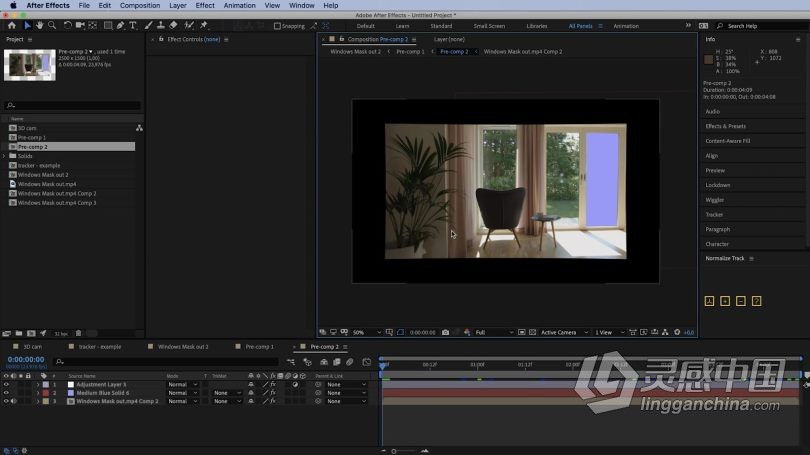The height and width of the screenshot is (455, 810).
Task: Open the 1 View layout dropdown
Action: 609,333
